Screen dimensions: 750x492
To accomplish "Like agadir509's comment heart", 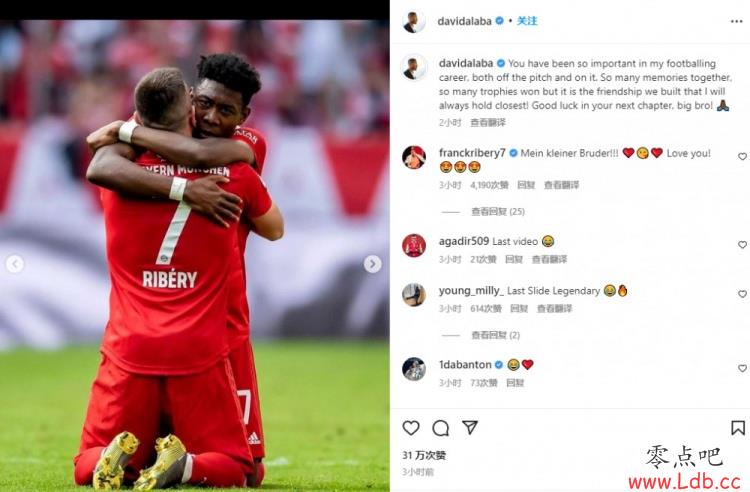I will click(x=742, y=244).
